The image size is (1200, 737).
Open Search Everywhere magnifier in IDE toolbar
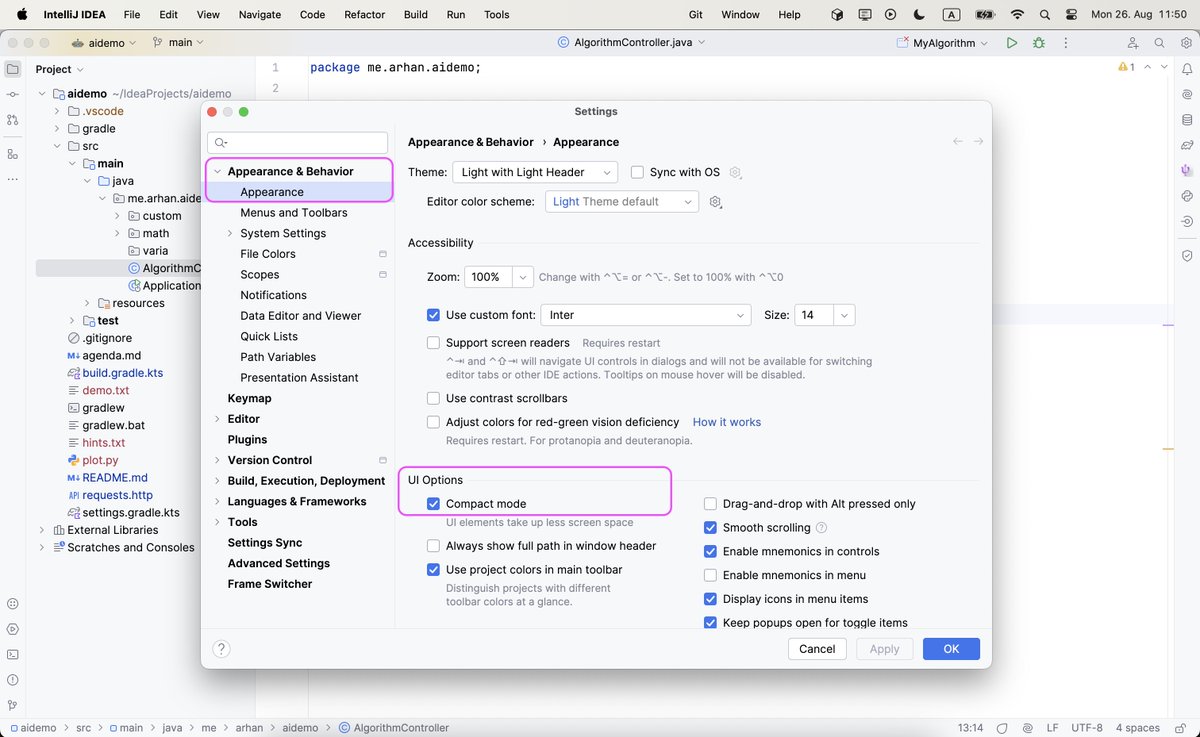(x=1159, y=43)
